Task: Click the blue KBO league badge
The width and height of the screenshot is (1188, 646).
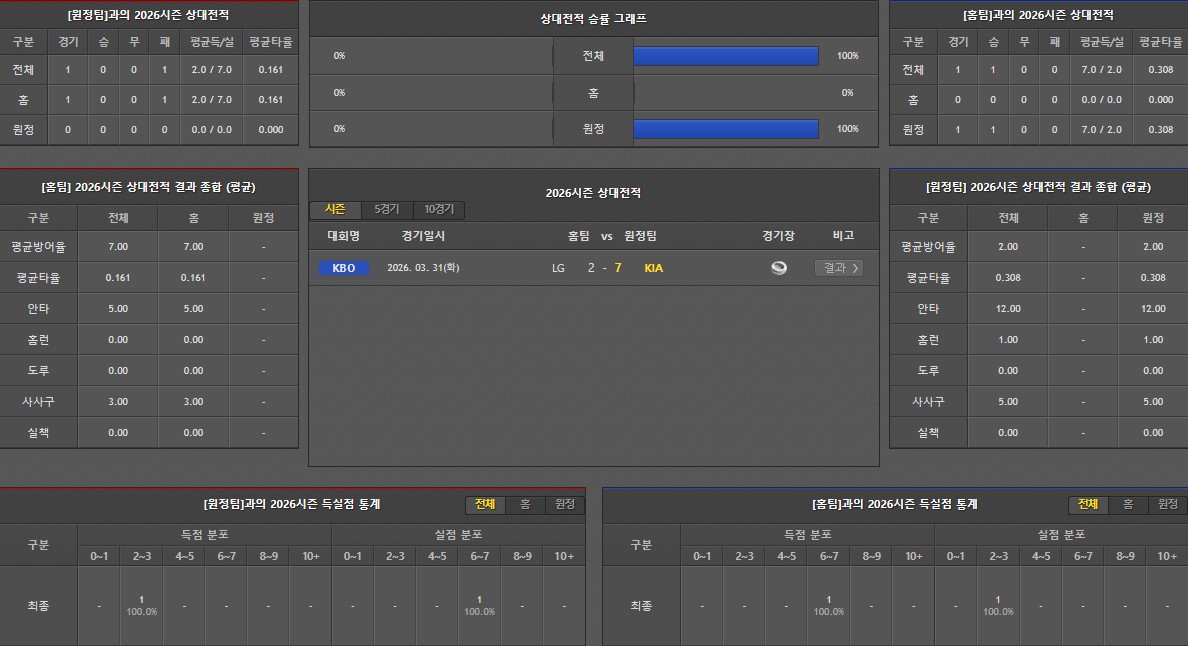Action: (x=344, y=268)
